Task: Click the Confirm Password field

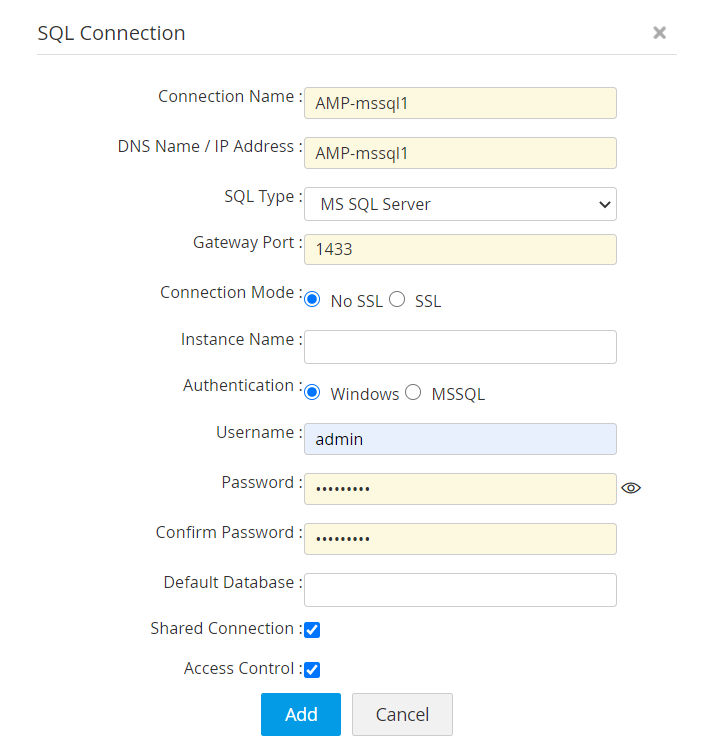Action: (x=460, y=538)
